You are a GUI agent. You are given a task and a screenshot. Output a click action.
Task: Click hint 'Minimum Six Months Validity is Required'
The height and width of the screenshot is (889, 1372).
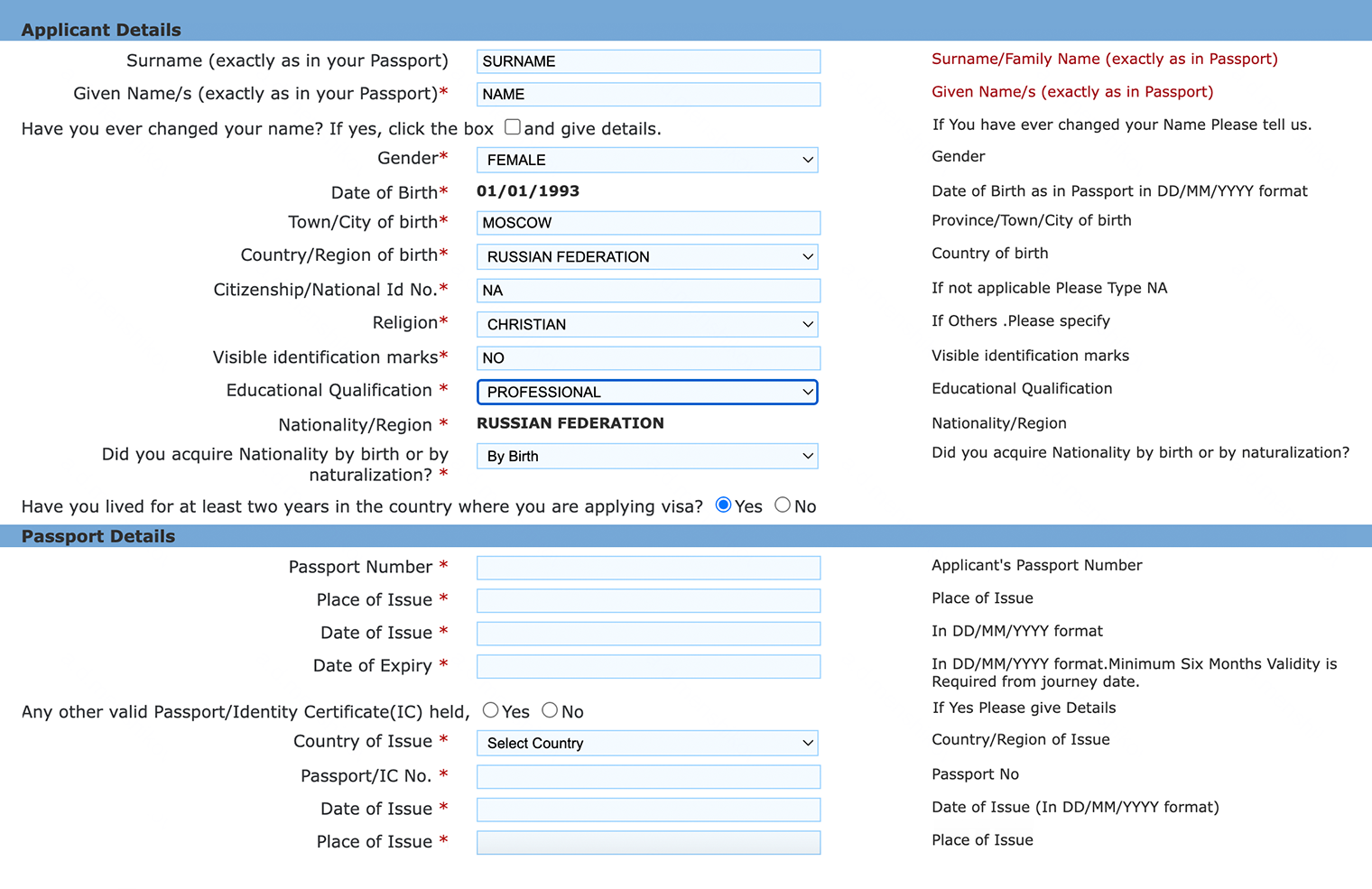1135,672
